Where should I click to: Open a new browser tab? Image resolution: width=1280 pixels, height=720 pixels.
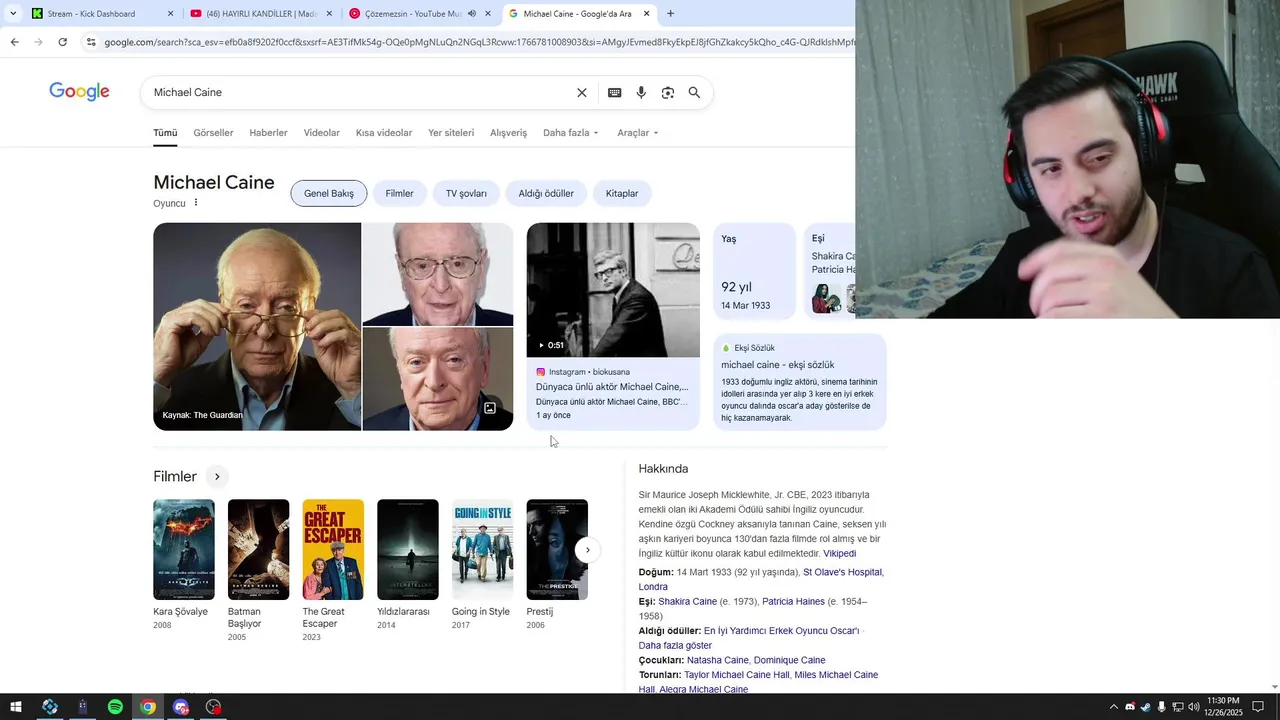click(x=670, y=14)
